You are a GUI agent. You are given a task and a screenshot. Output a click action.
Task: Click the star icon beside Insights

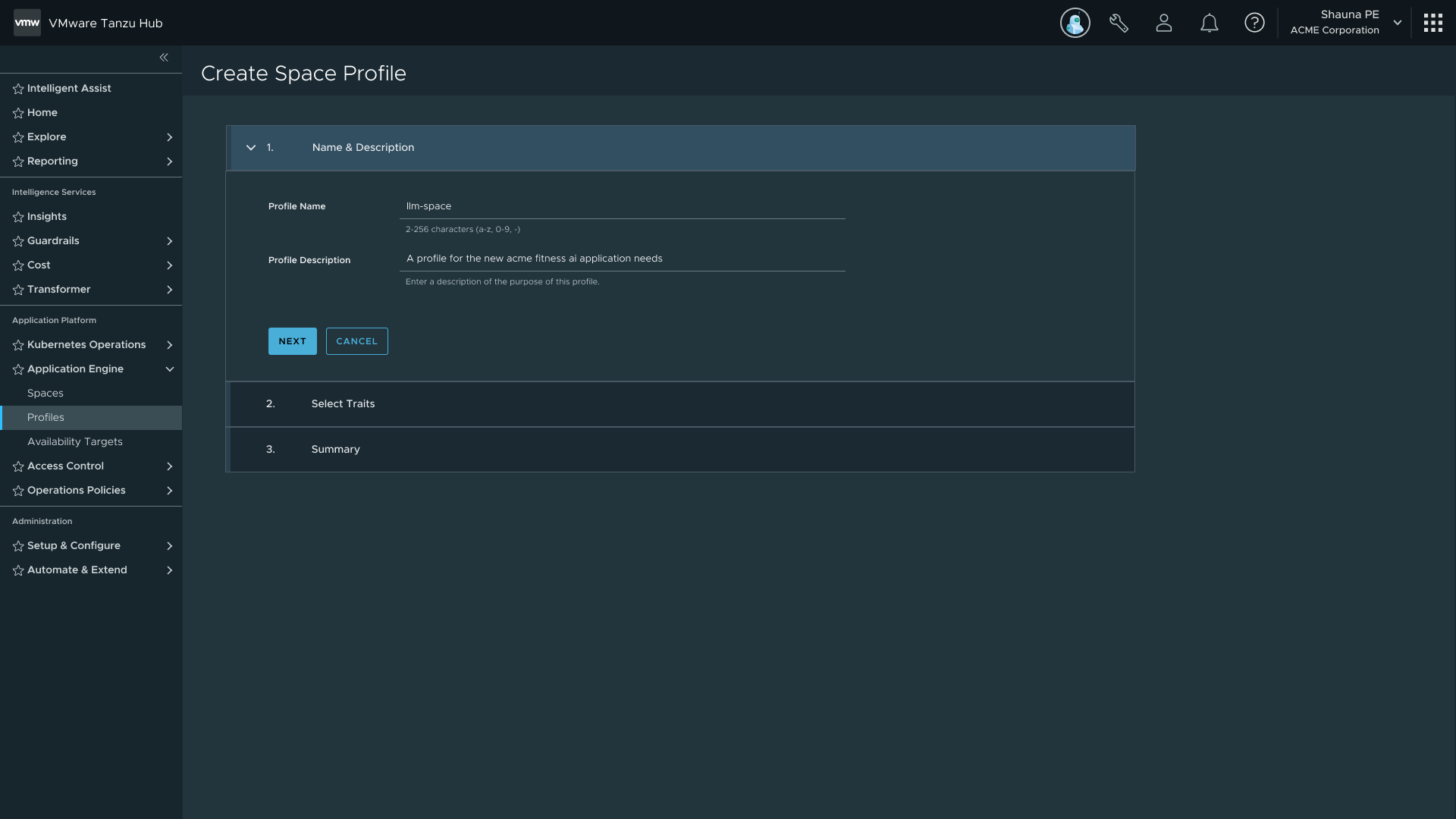coord(18,217)
